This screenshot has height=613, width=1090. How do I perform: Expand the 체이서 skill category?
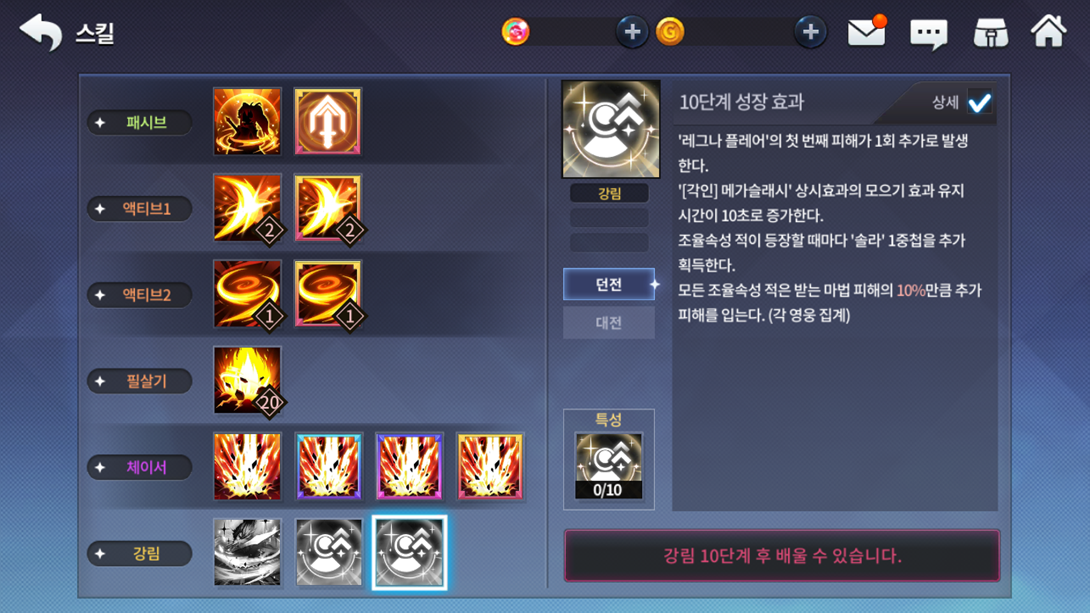click(139, 467)
